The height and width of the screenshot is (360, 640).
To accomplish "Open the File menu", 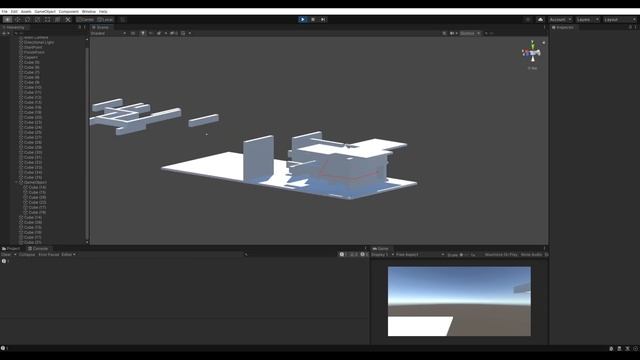I will pyautogui.click(x=4, y=11).
